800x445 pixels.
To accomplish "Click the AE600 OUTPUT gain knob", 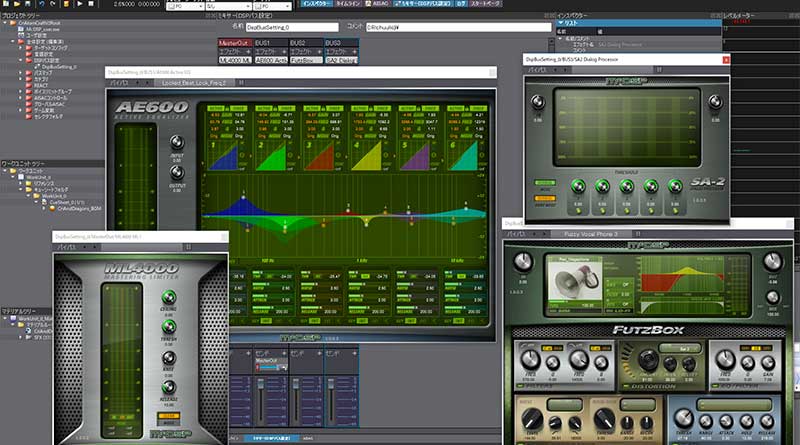I will (176, 171).
